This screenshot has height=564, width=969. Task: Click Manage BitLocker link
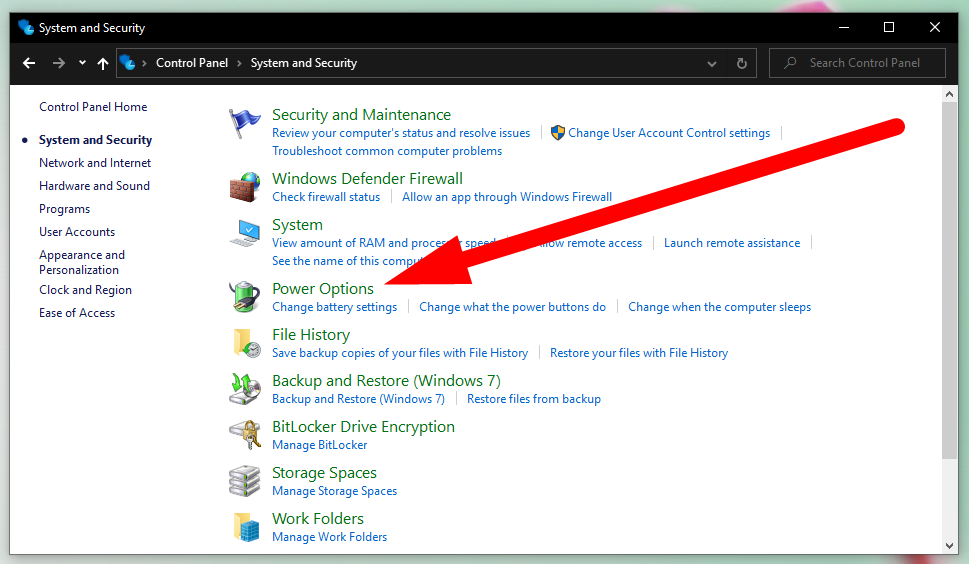(x=319, y=445)
